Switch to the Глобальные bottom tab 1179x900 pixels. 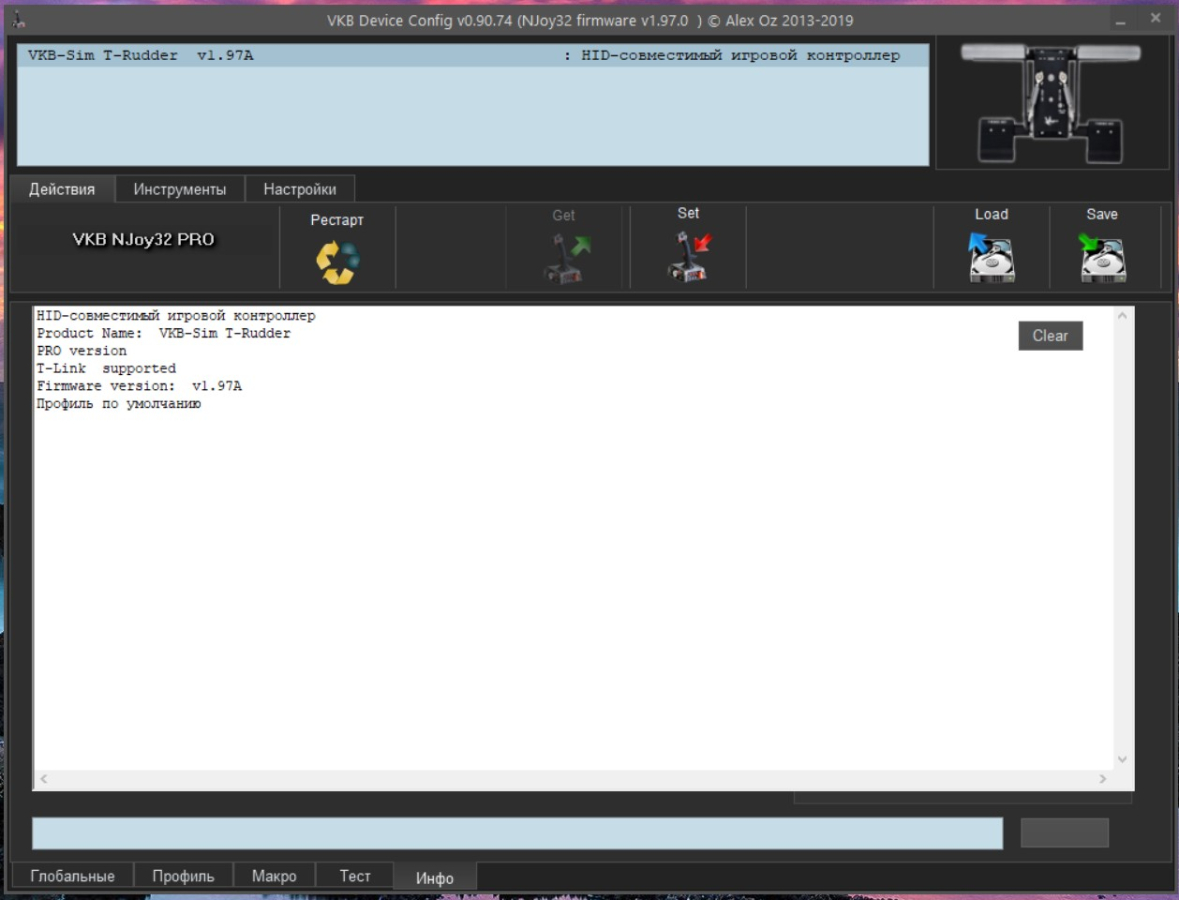[72, 876]
